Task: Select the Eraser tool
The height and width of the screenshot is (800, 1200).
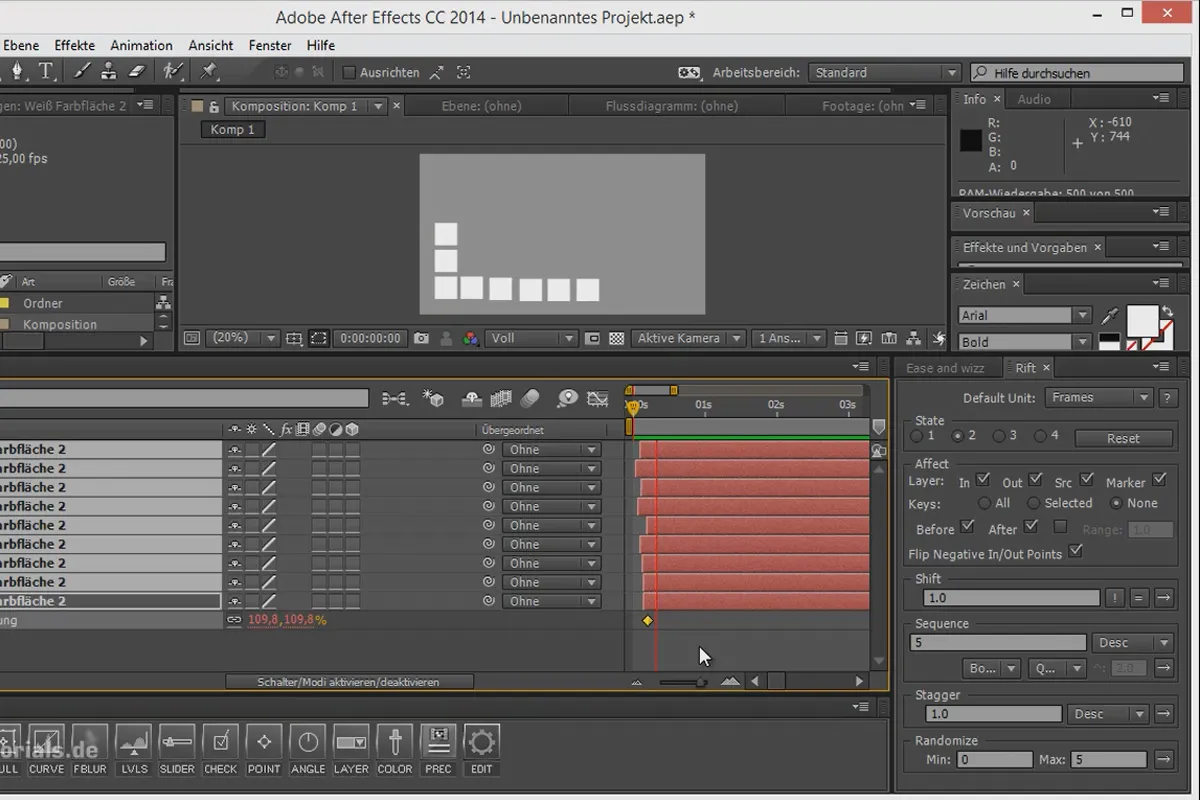Action: coord(137,71)
